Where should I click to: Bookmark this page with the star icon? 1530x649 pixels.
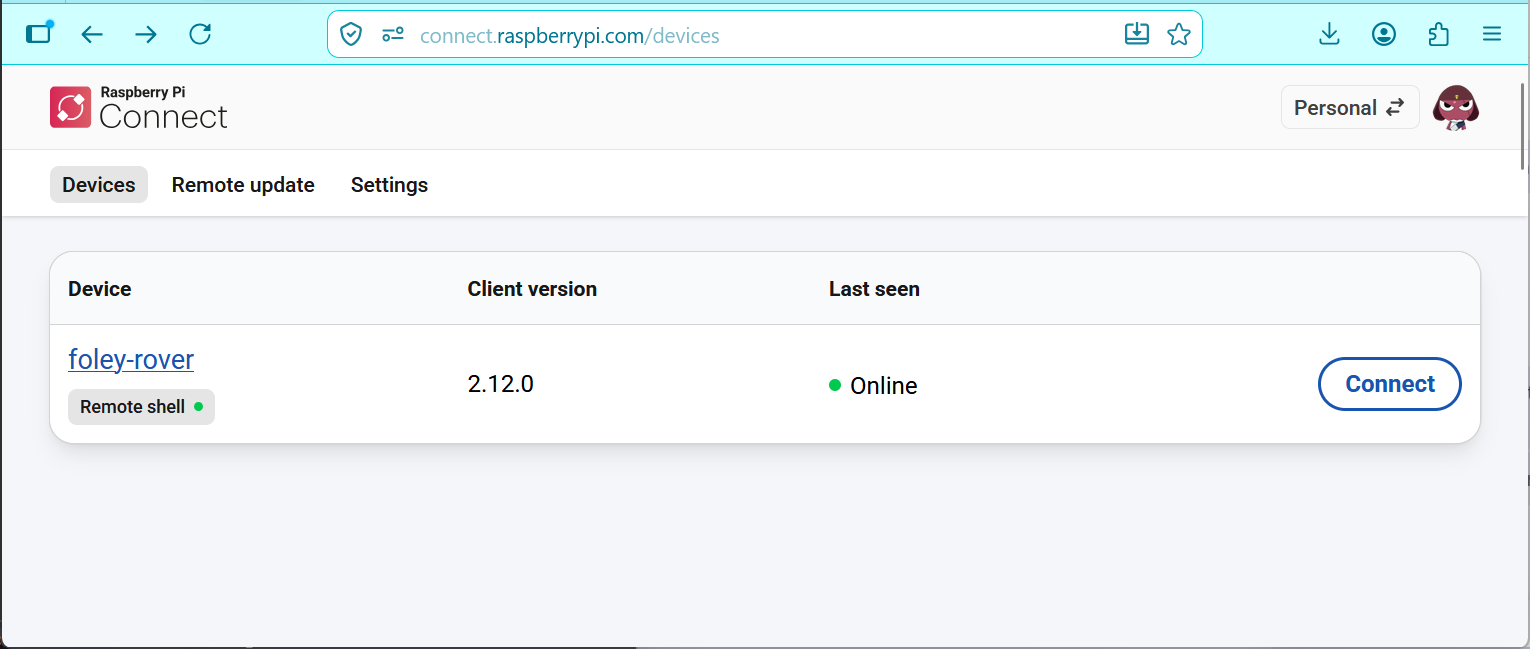pos(1179,35)
